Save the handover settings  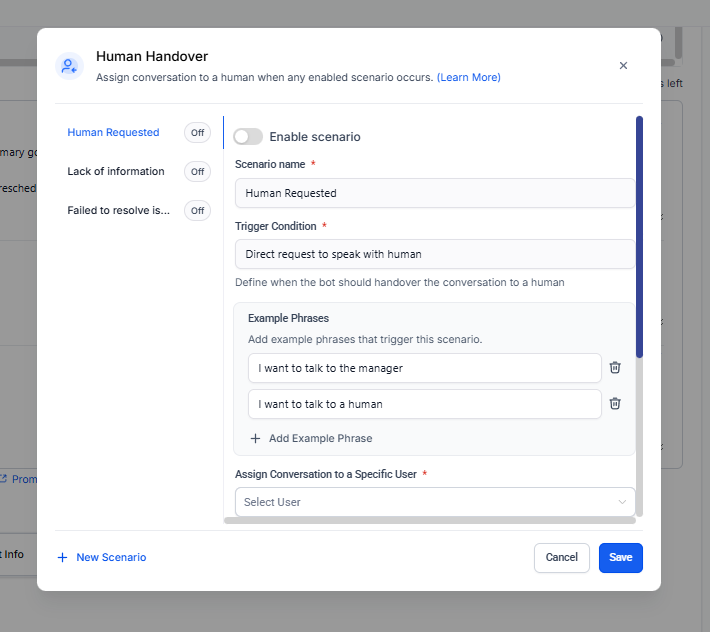tap(620, 557)
